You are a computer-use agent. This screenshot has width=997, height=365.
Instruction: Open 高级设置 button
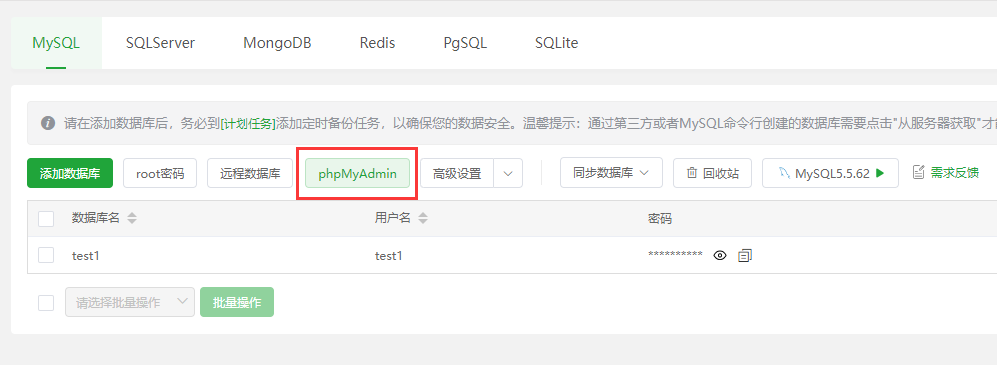click(457, 173)
